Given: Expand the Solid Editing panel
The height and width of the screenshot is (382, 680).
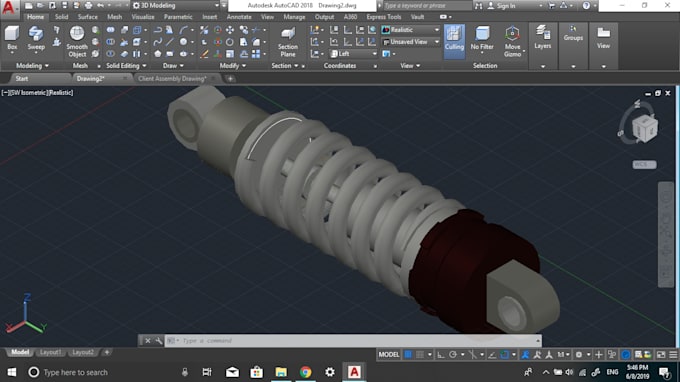Looking at the screenshot, I should point(126,66).
